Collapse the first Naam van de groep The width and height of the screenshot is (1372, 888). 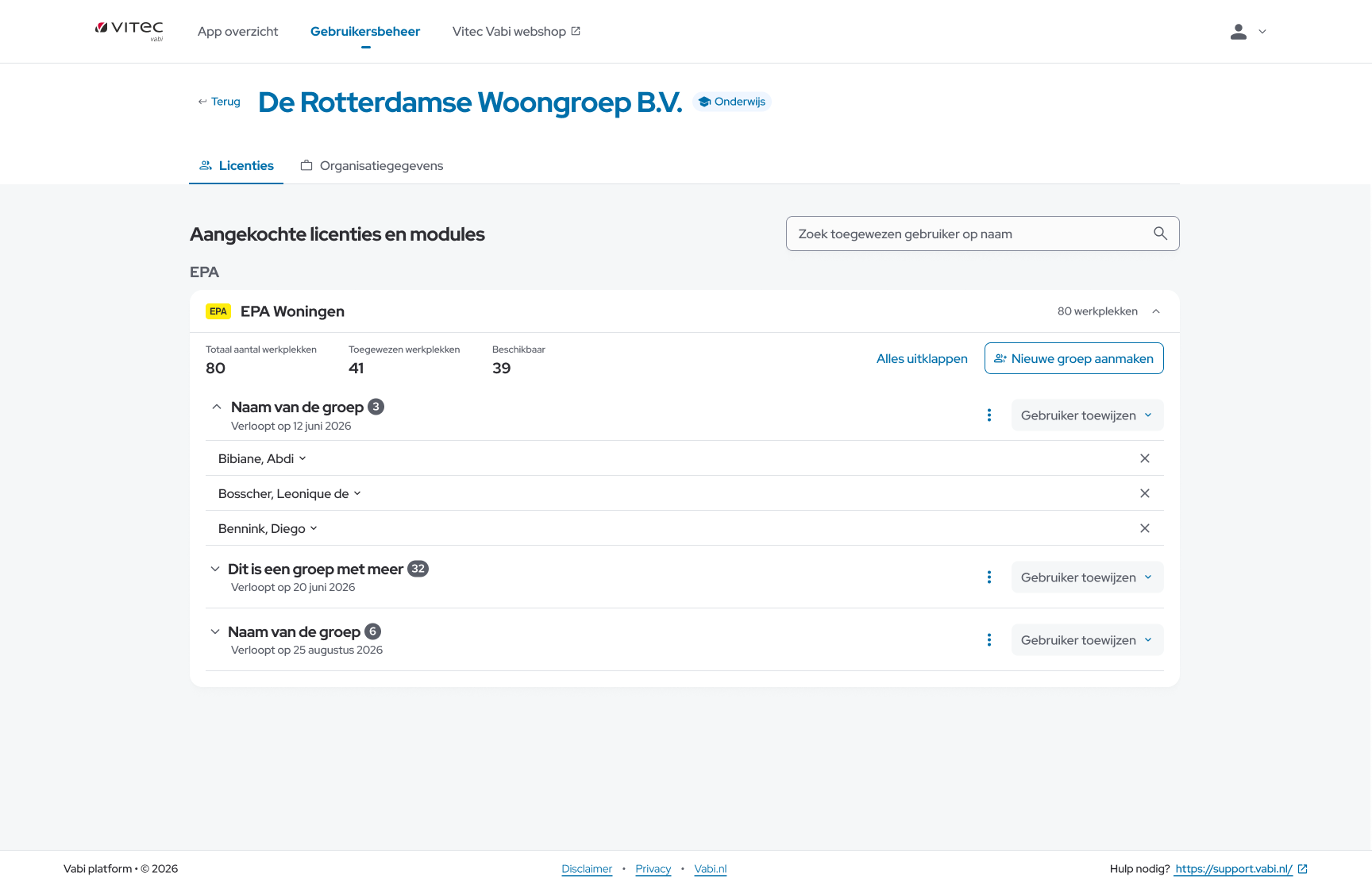pyautogui.click(x=217, y=407)
